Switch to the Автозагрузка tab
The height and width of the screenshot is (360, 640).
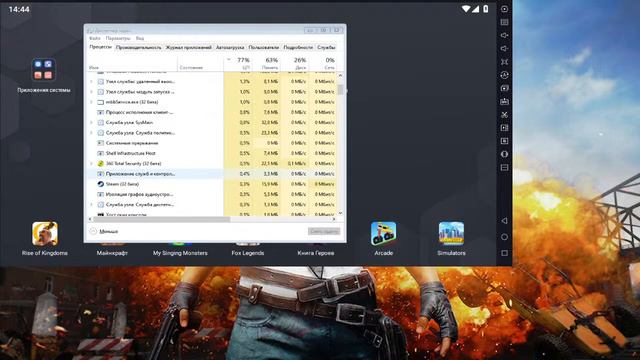click(230, 47)
